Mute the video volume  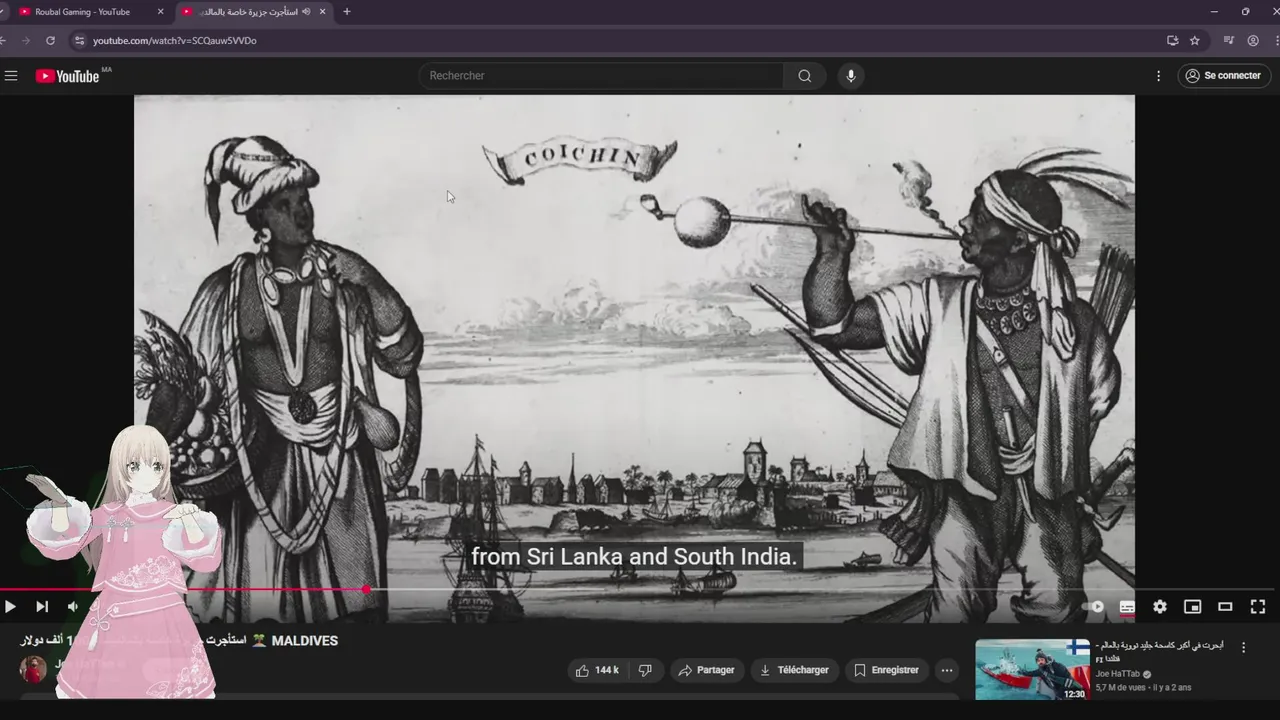point(73,606)
